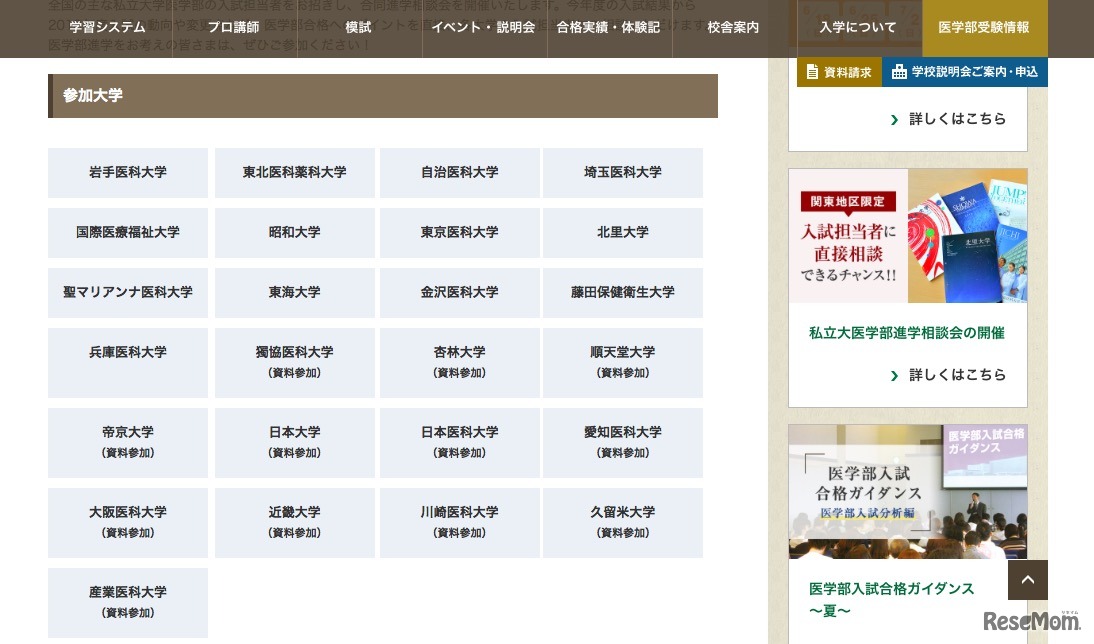1094x644 pixels.
Task: Click the 入試担当者に直接相談 banner image
Action: pyautogui.click(x=908, y=235)
